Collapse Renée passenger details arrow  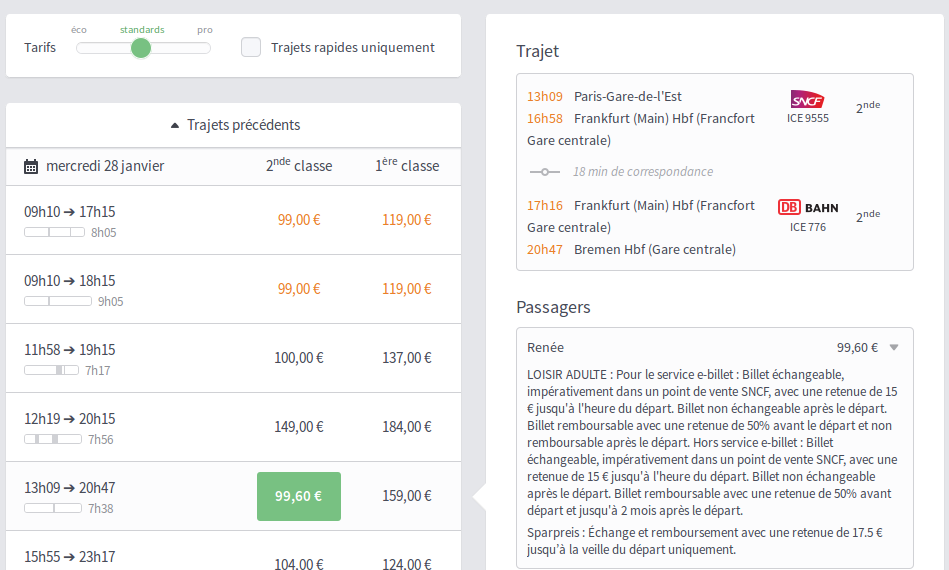894,348
